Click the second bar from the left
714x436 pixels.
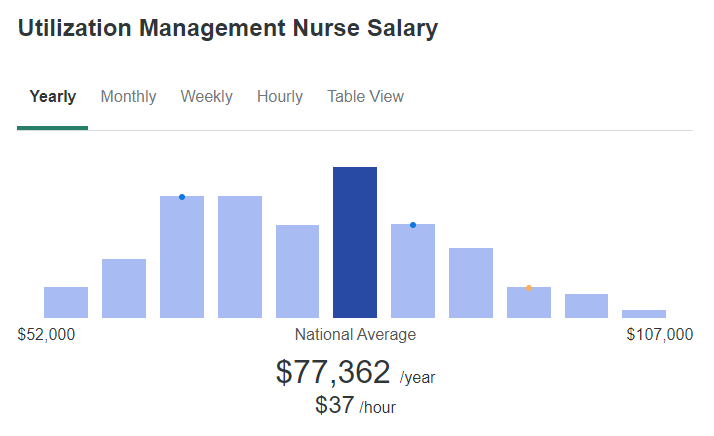point(124,288)
